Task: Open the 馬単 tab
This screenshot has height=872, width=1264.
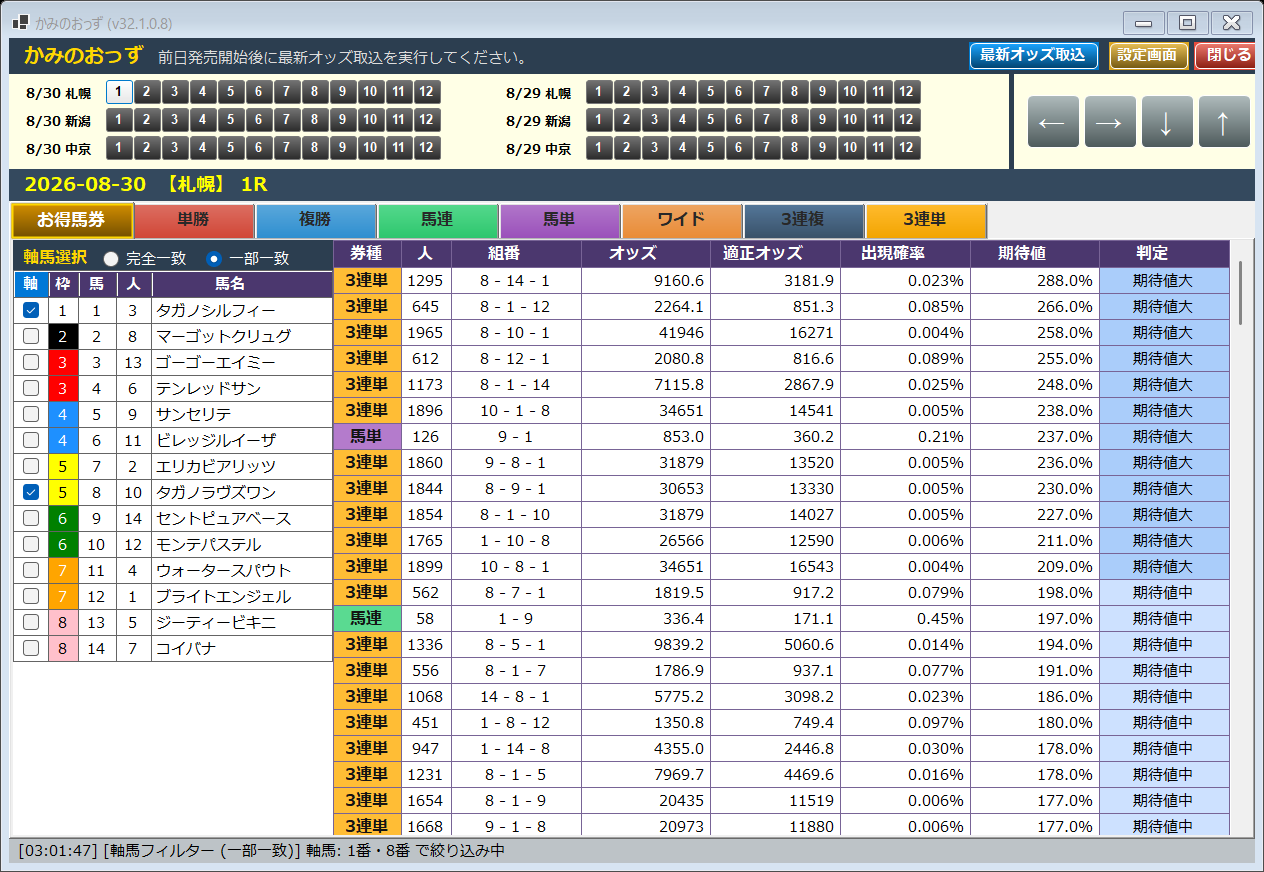Action: [x=560, y=220]
